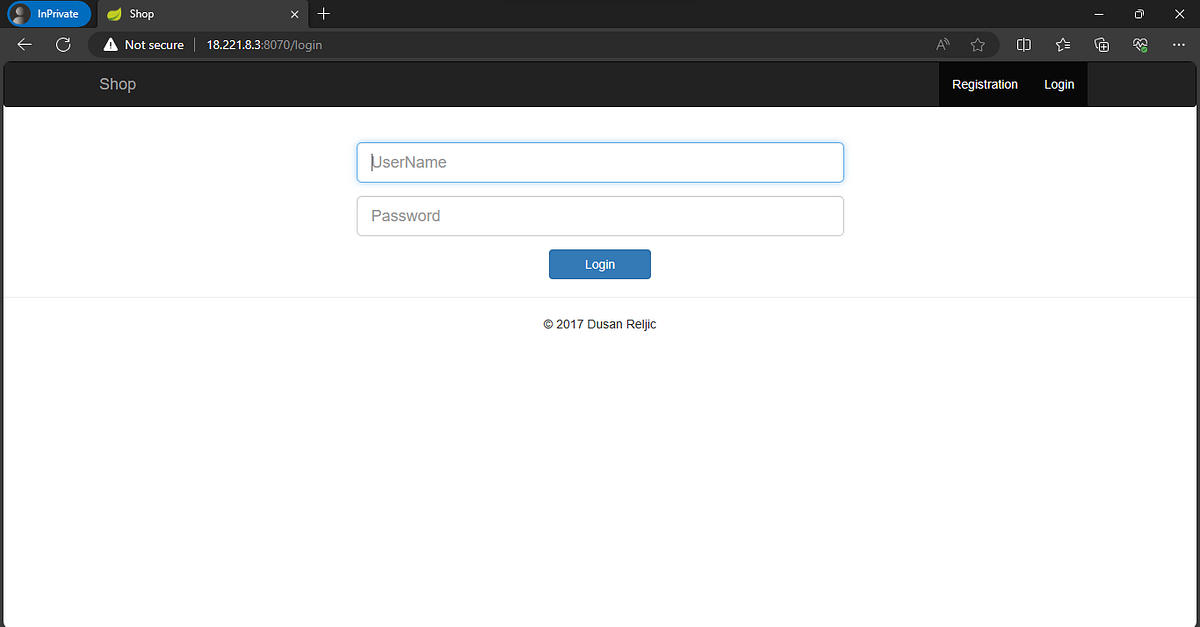The height and width of the screenshot is (627, 1200).
Task: Click the InPrivate profile badge
Action: point(48,13)
